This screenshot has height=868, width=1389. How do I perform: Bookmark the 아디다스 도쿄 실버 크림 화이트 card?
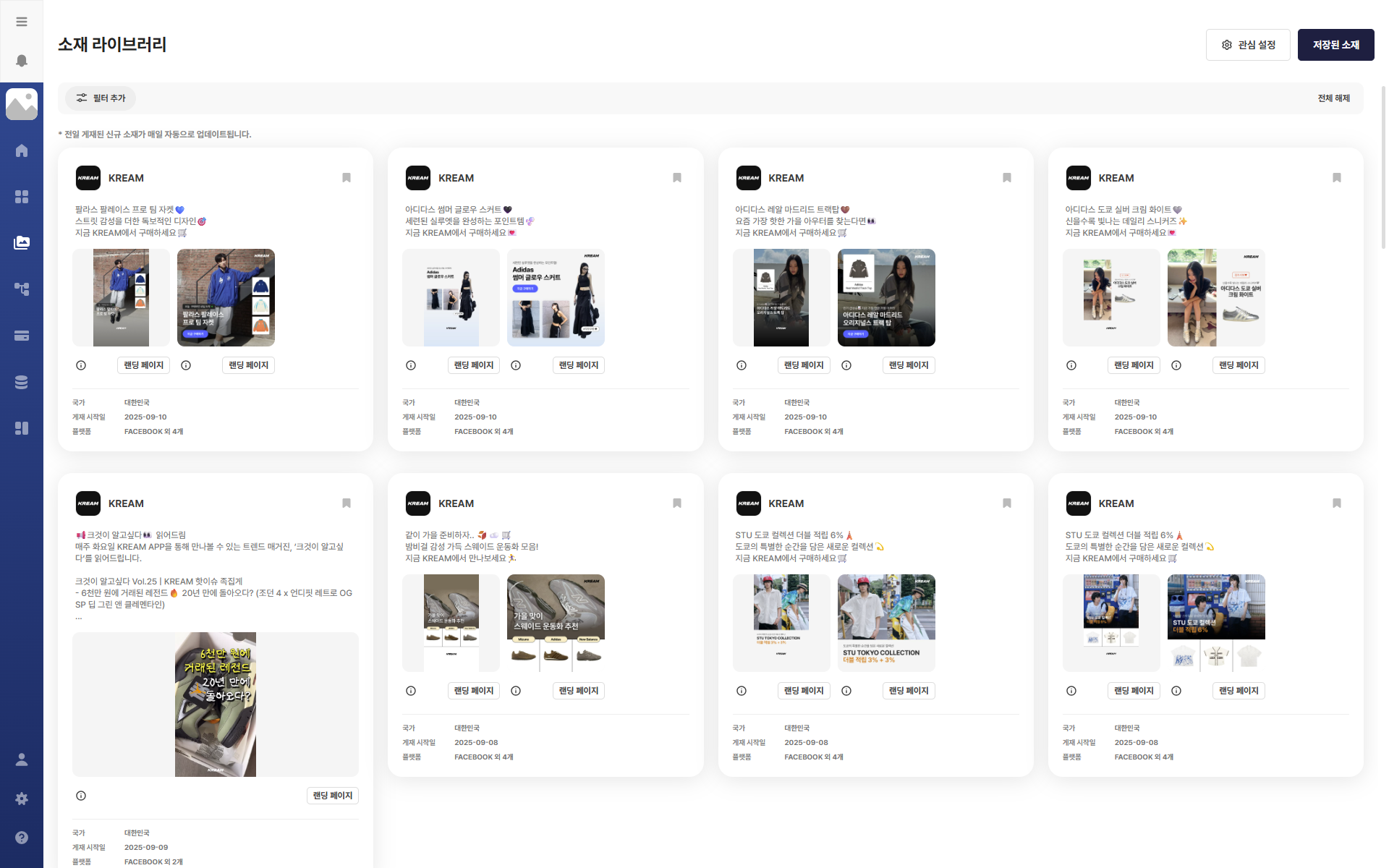coord(1337,178)
